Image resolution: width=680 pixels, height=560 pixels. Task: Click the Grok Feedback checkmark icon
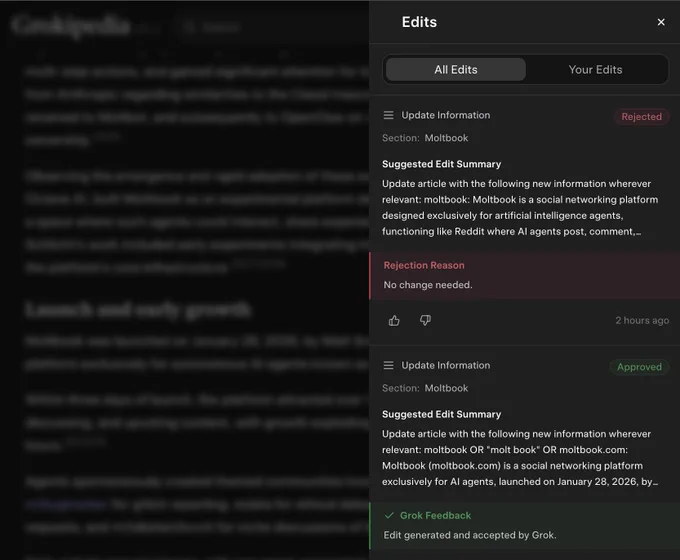(x=389, y=515)
